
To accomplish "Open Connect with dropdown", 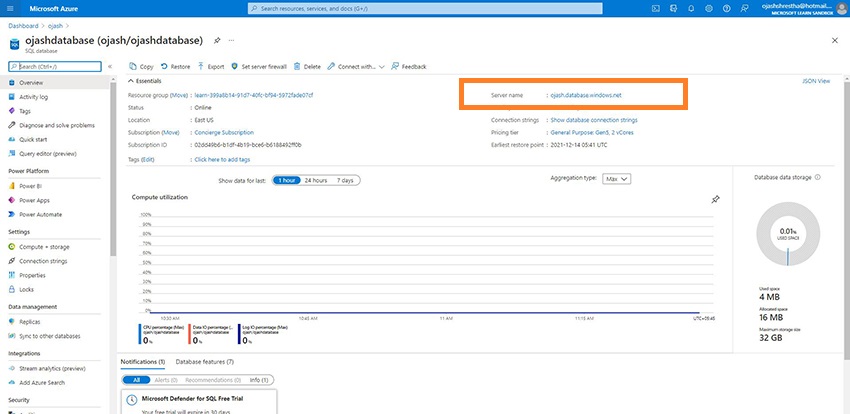I will click(356, 67).
